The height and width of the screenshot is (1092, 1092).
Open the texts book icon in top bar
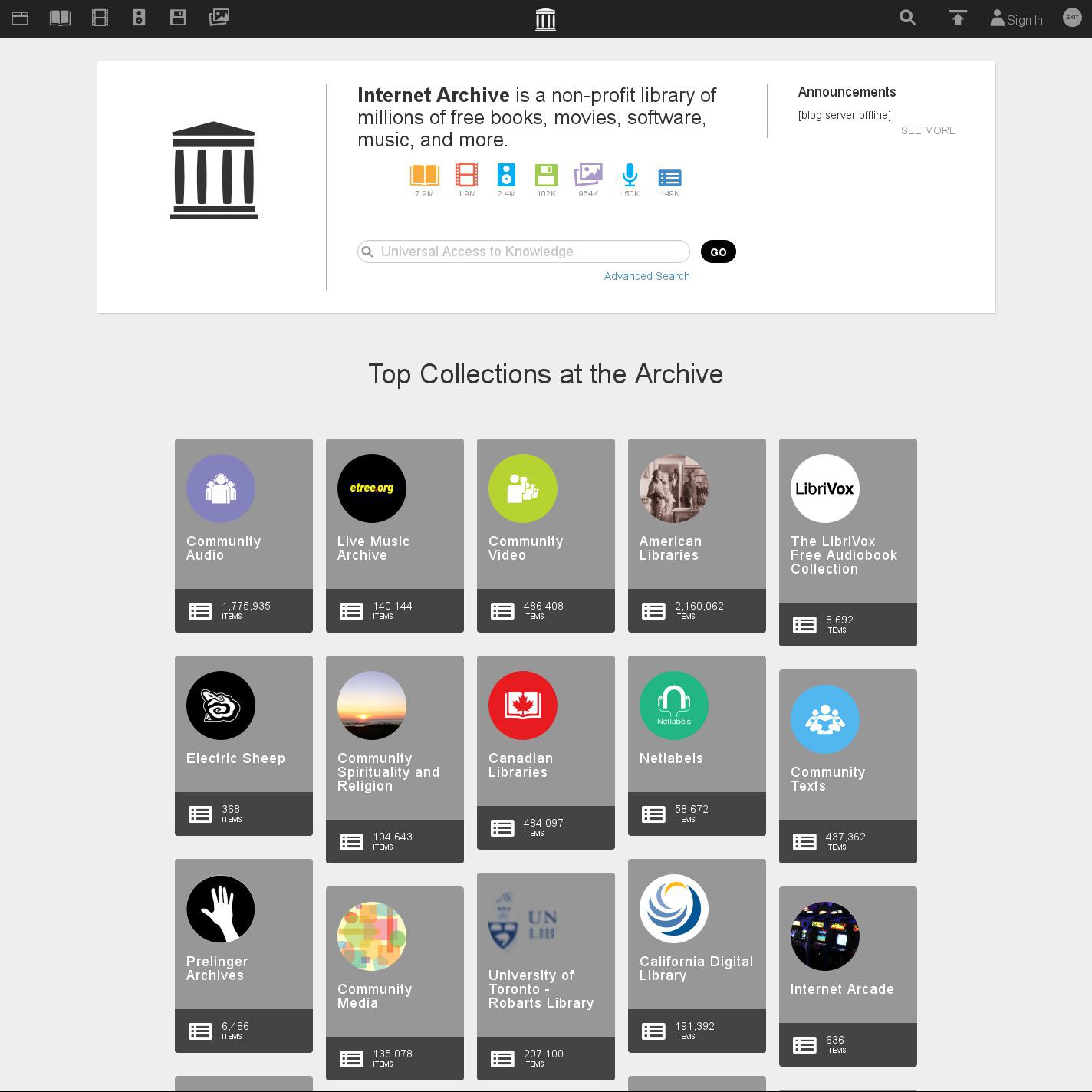click(x=60, y=18)
